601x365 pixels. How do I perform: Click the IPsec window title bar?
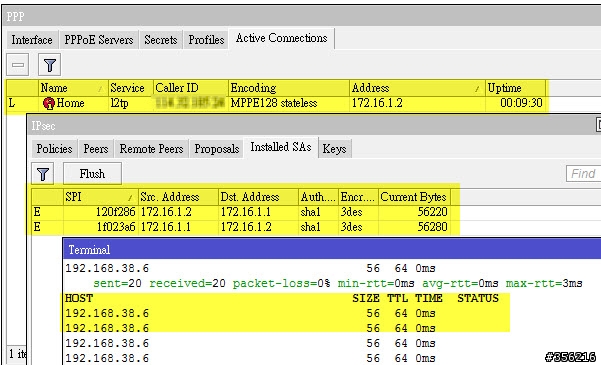pyautogui.click(x=314, y=126)
